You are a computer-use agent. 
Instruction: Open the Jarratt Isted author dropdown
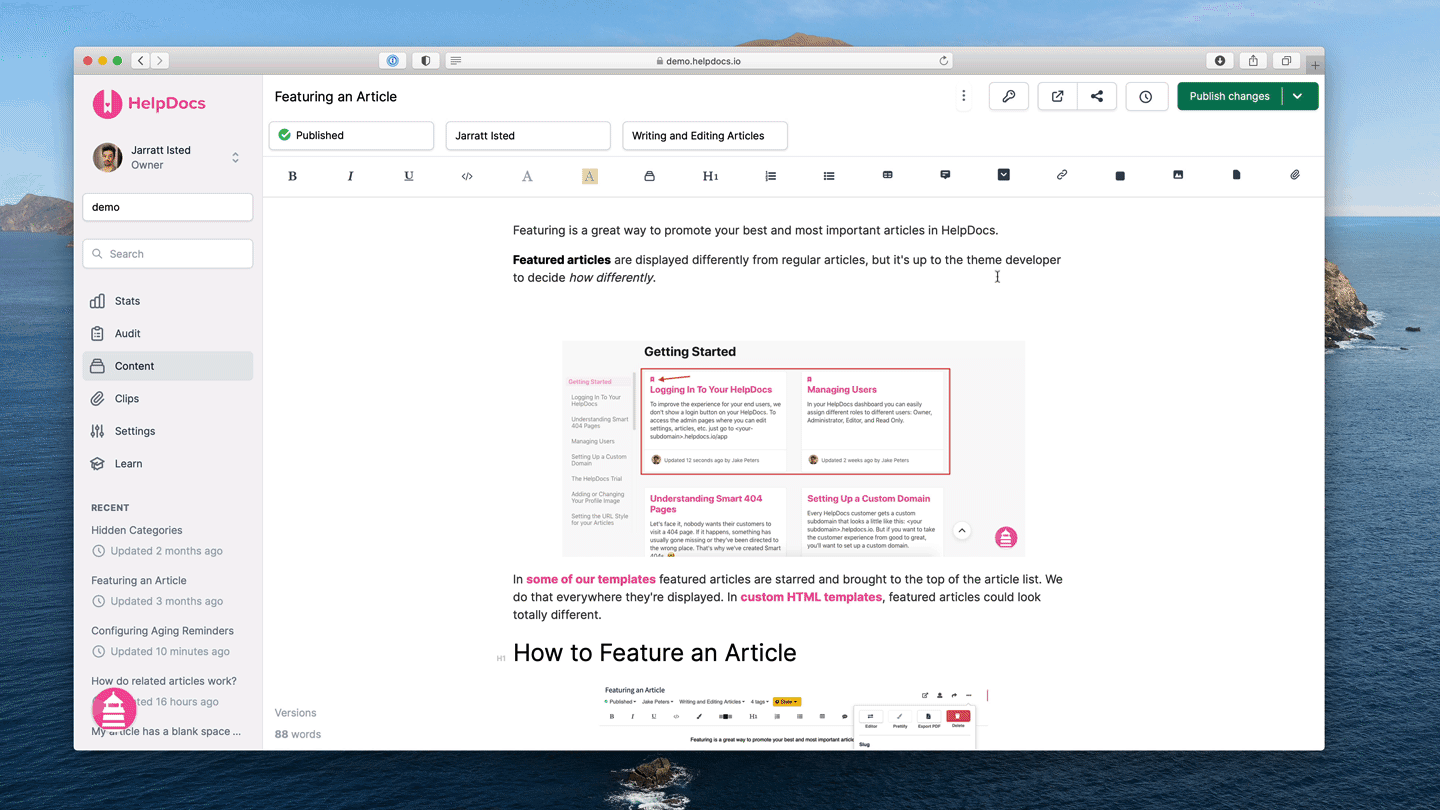[528, 135]
